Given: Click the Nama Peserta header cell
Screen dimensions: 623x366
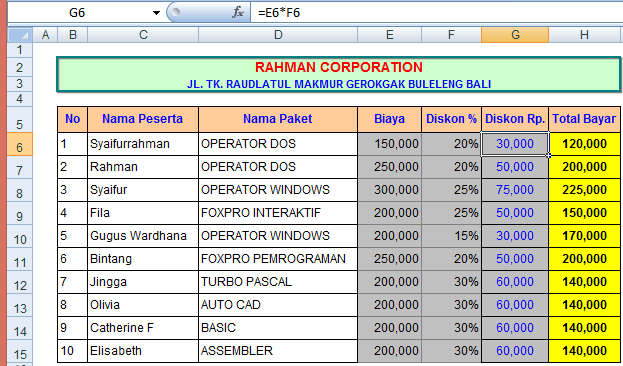Looking at the screenshot, I should tap(143, 119).
